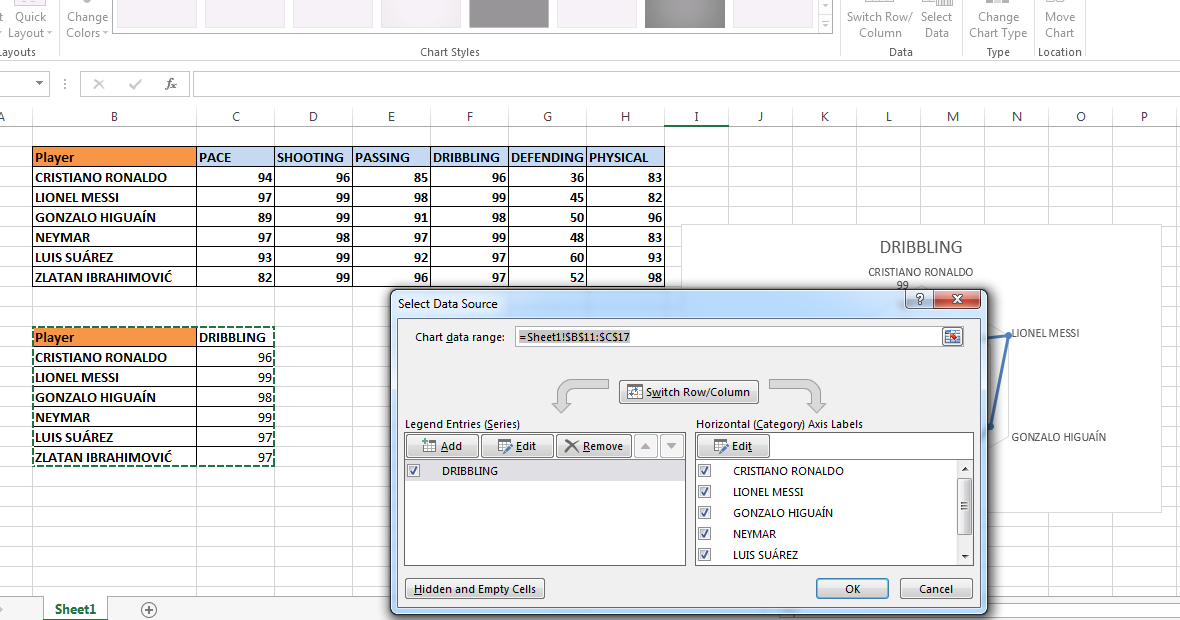
Task: Click the category list scrollbar thumb
Action: coord(964,506)
